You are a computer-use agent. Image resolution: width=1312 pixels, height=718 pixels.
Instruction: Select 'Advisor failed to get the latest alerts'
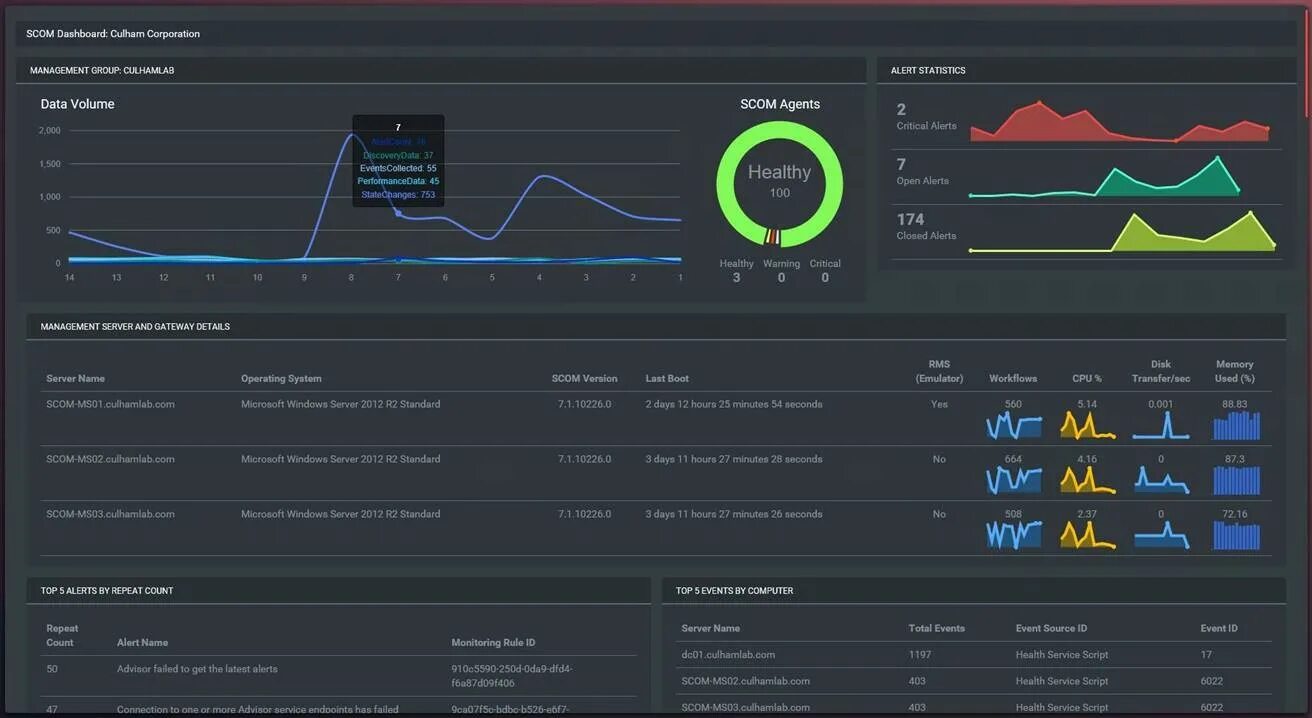[x=197, y=669]
